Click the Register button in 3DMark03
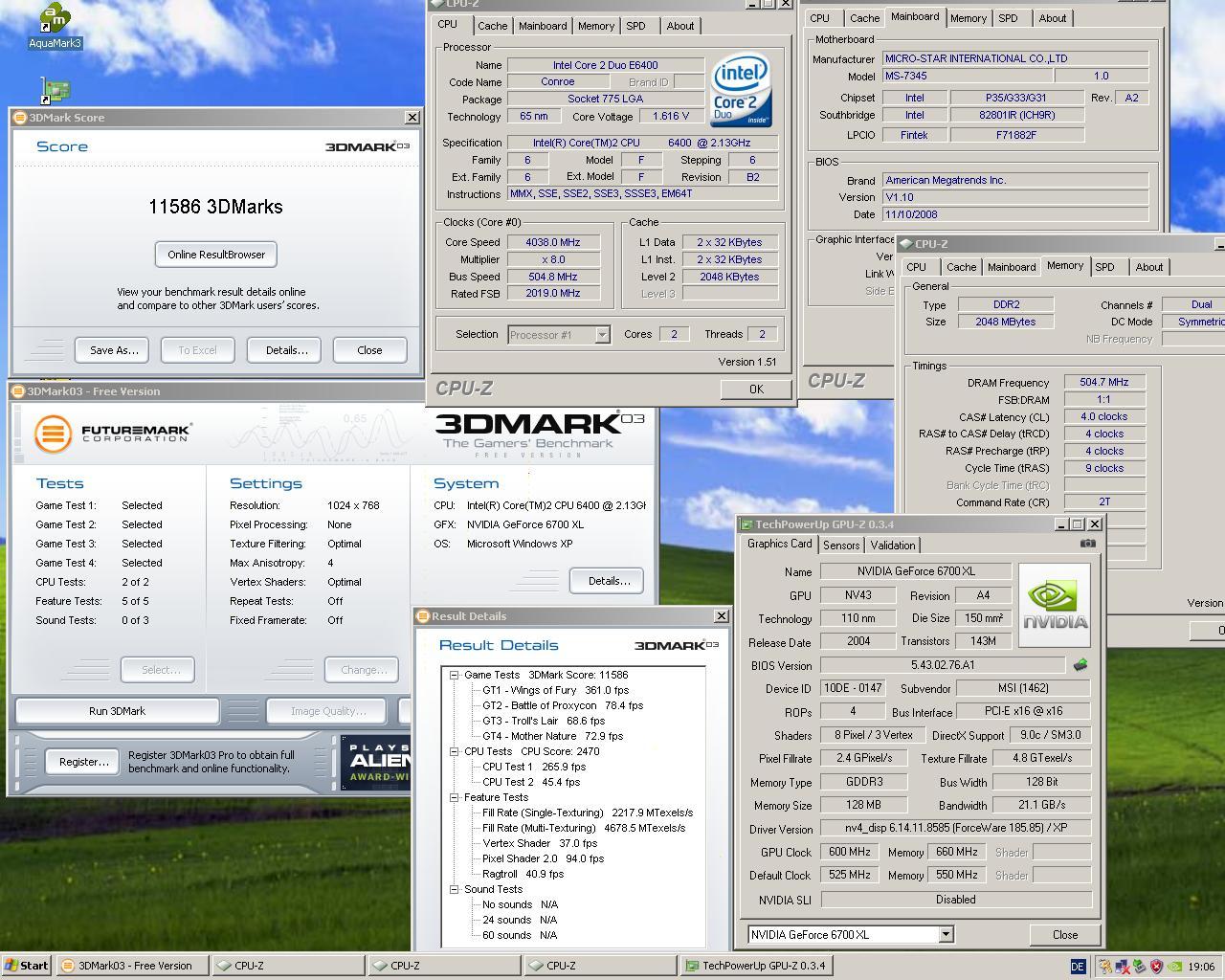The width and height of the screenshot is (1225, 980). (83, 762)
